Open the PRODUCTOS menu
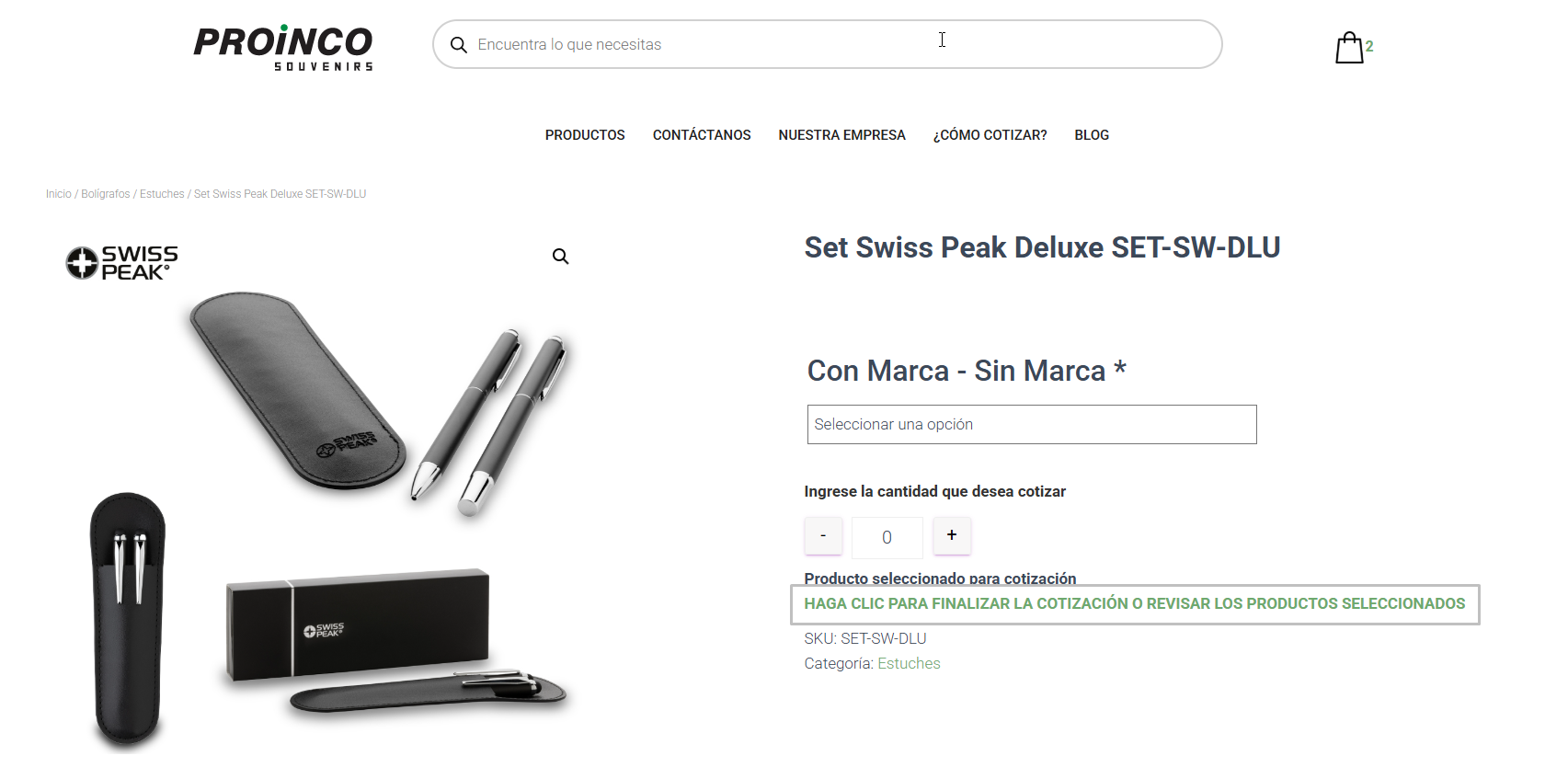The image size is (1568, 779). 585,135
